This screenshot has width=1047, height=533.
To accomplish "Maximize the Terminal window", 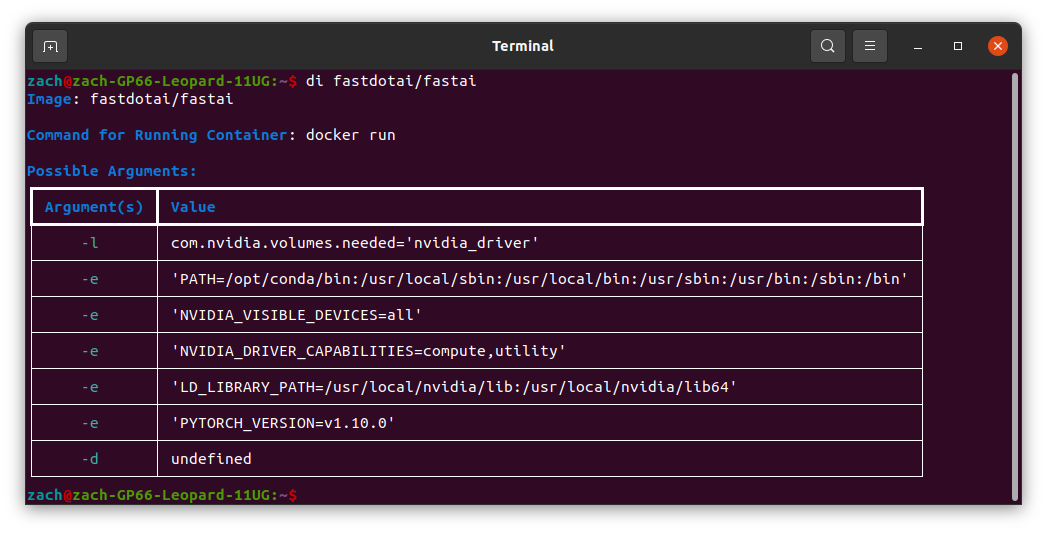I will pos(958,46).
